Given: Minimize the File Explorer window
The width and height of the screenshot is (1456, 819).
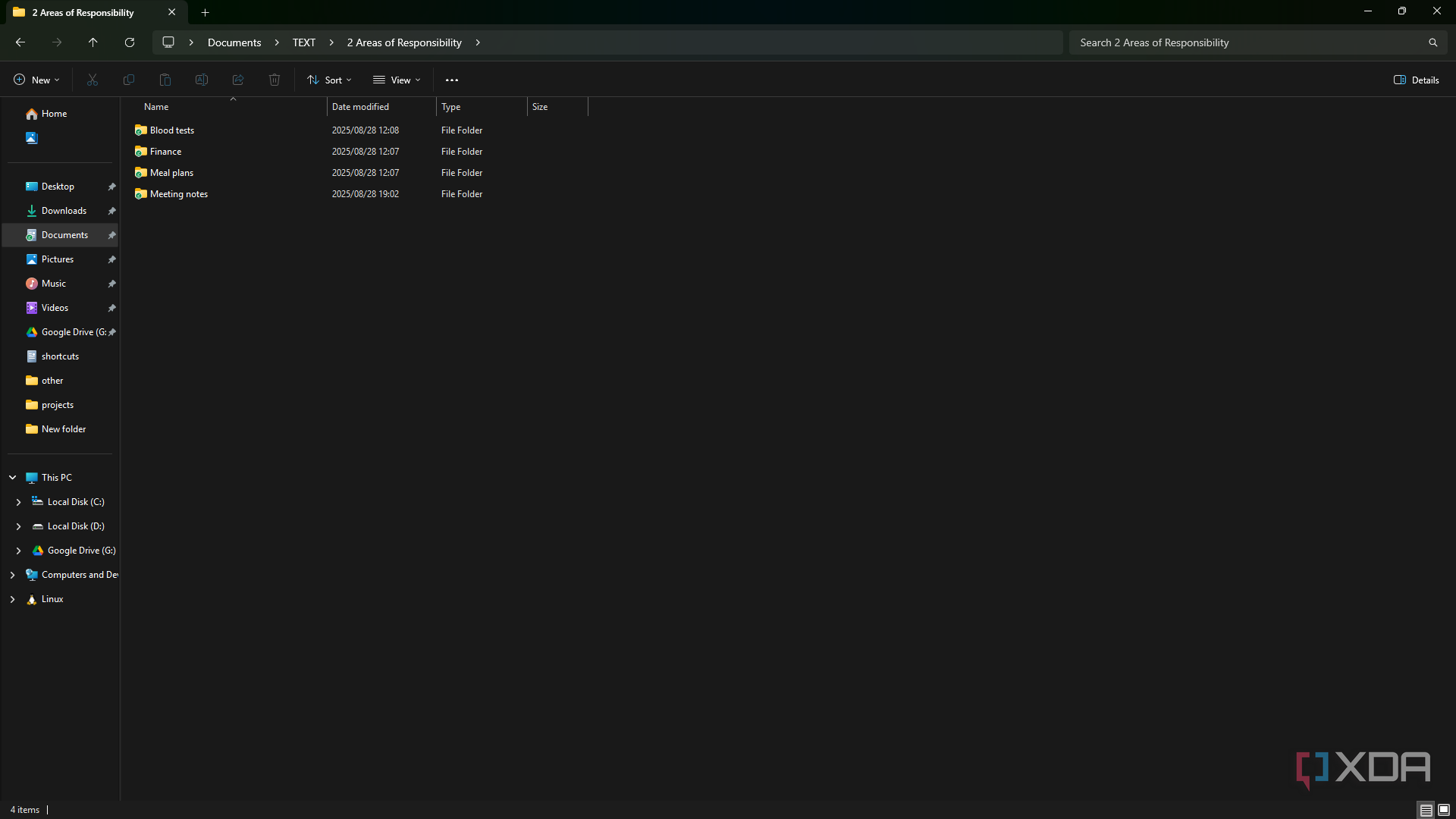Looking at the screenshot, I should click(x=1368, y=11).
